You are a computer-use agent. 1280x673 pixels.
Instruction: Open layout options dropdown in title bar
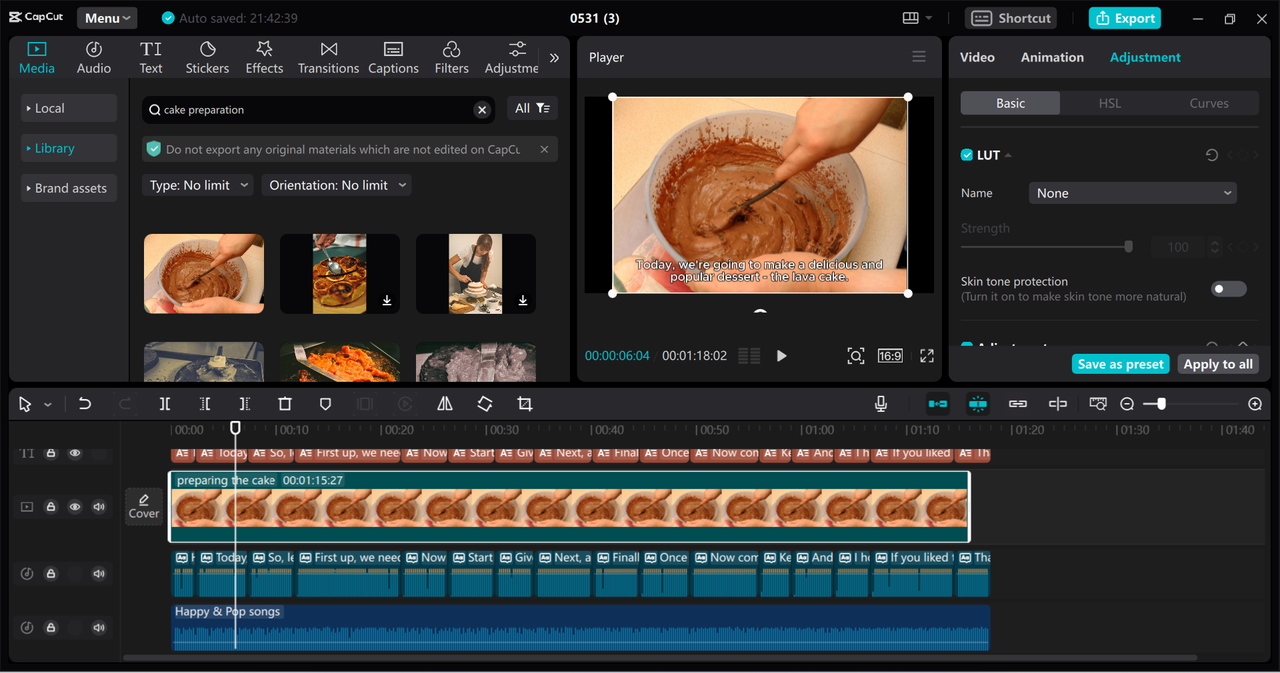[x=917, y=18]
